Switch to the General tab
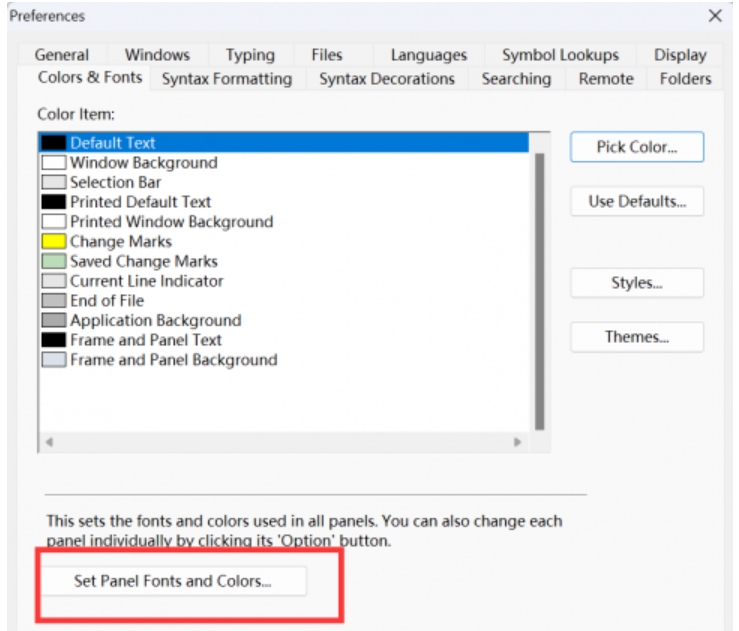 tap(62, 55)
